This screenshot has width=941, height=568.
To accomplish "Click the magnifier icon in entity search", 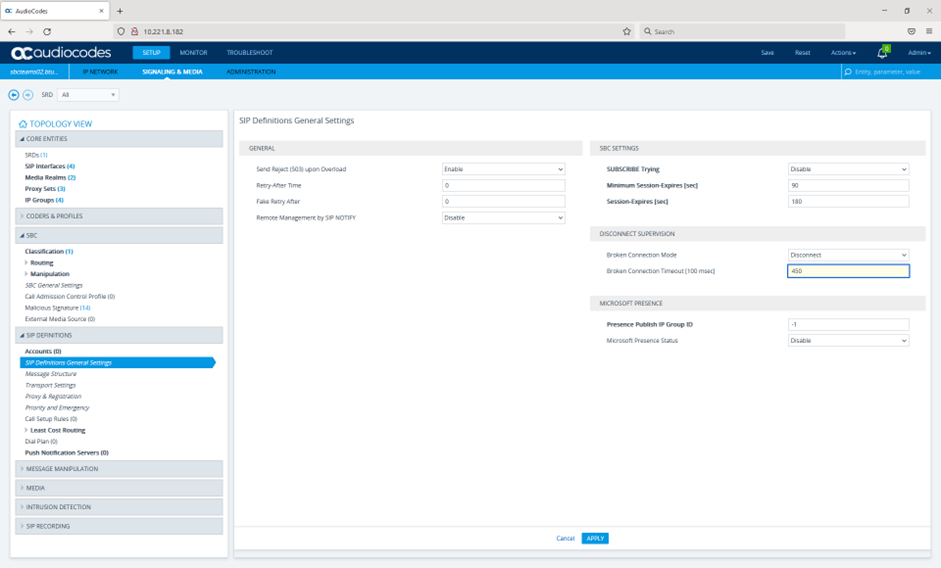I will [848, 71].
